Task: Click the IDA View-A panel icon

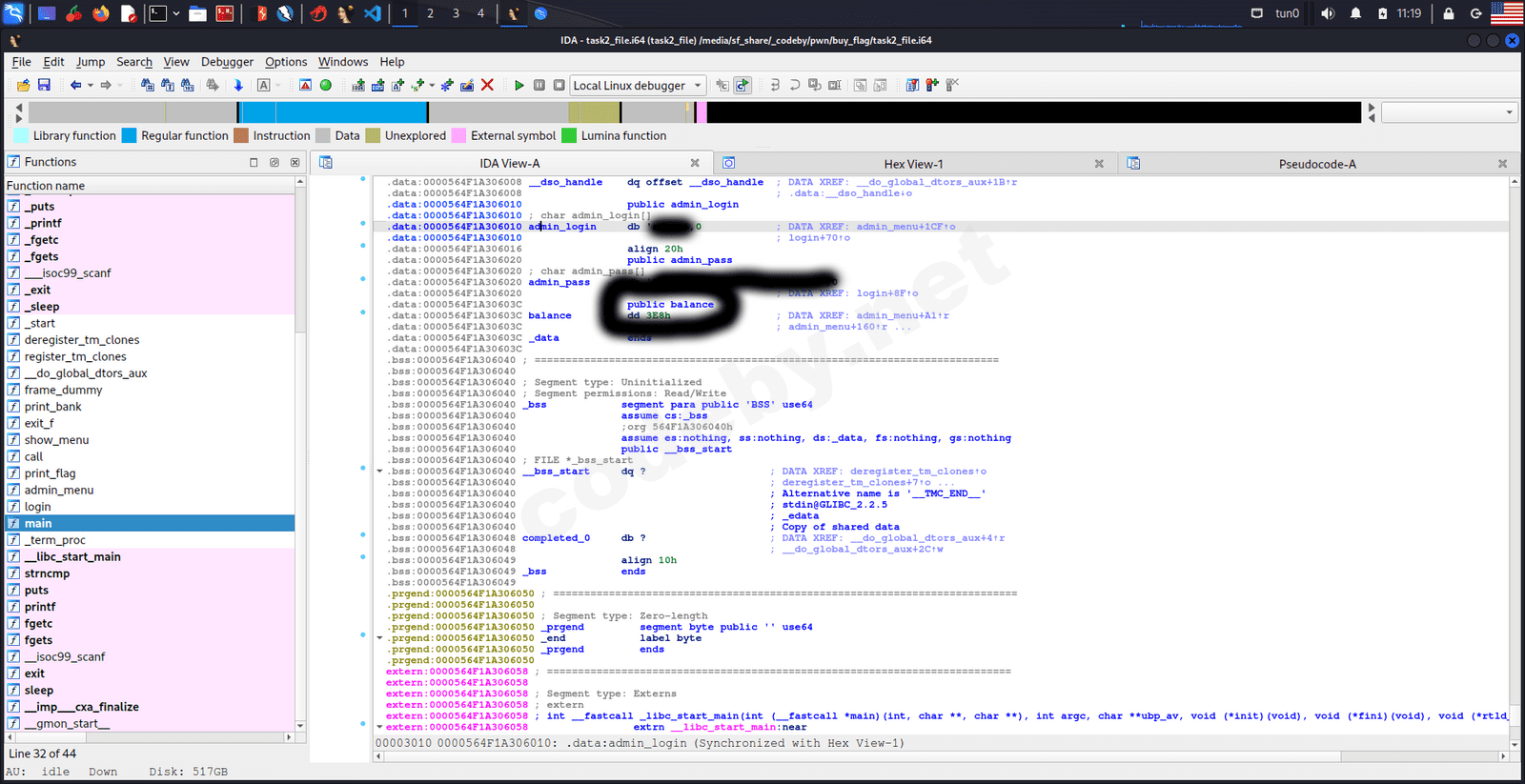Action: point(326,163)
